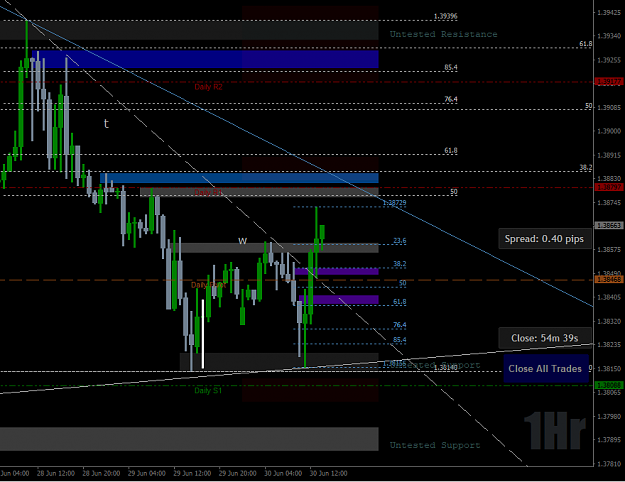The height and width of the screenshot is (482, 625).
Task: Click the 1.39000 price scale value
Action: click(x=609, y=131)
